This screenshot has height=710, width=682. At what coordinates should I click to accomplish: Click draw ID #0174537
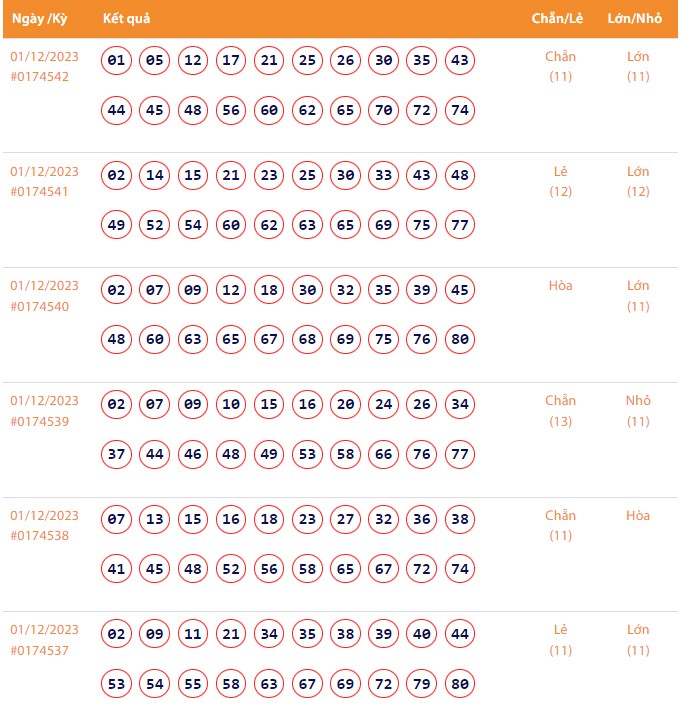pyautogui.click(x=40, y=650)
